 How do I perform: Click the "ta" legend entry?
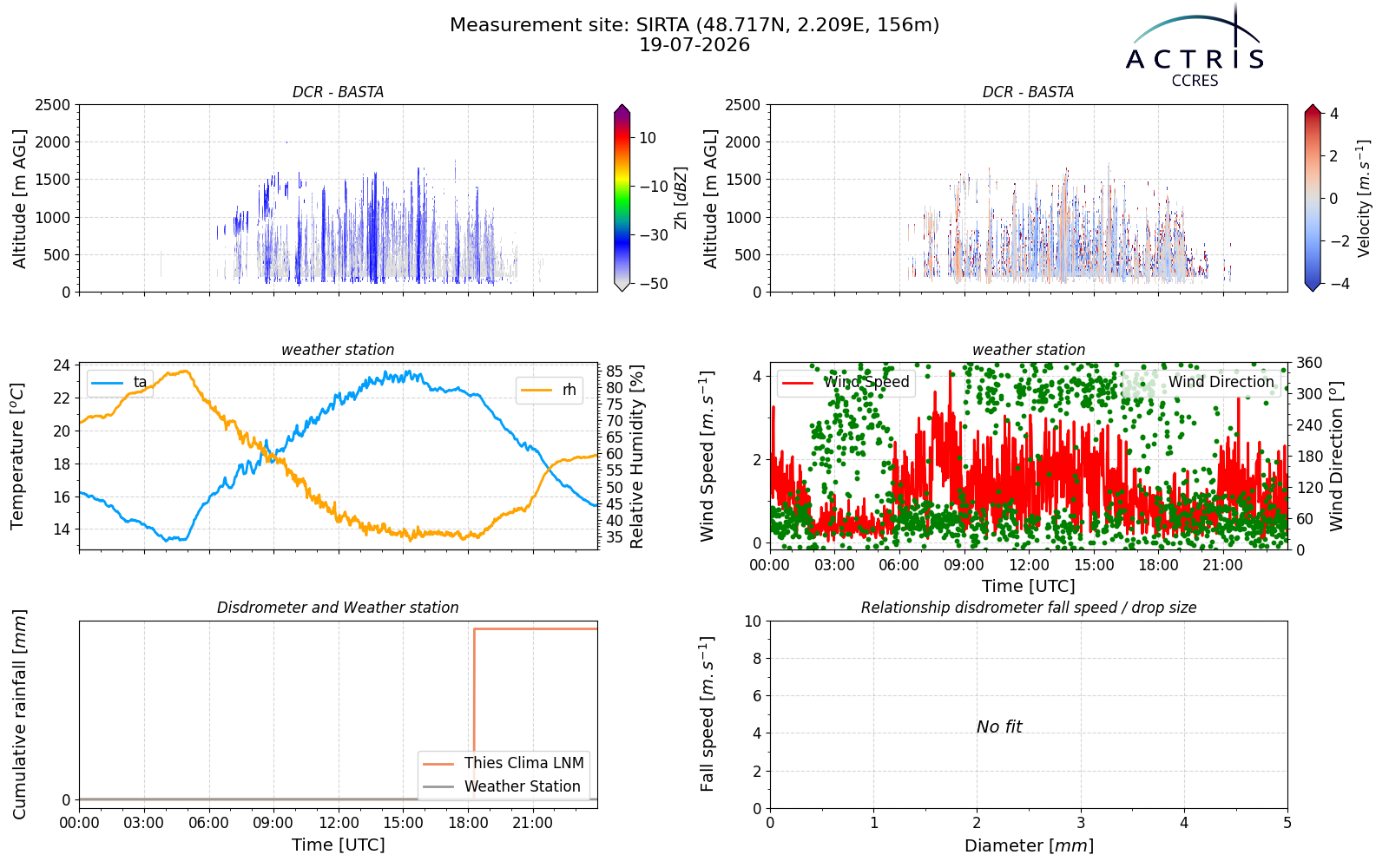(121, 383)
